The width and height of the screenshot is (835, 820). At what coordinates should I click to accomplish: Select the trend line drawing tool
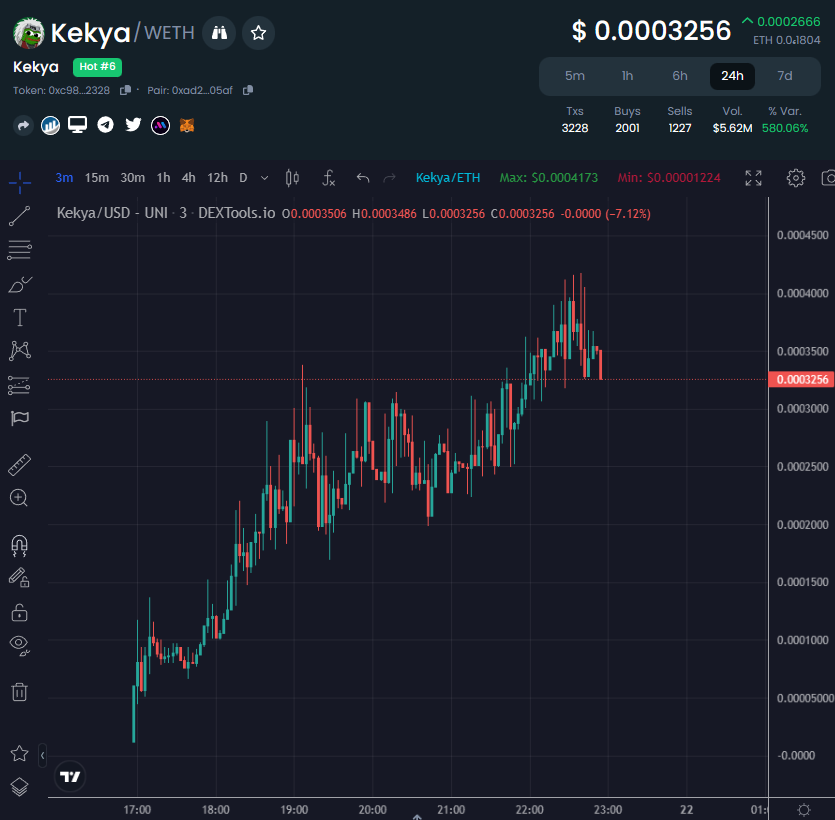click(x=20, y=216)
